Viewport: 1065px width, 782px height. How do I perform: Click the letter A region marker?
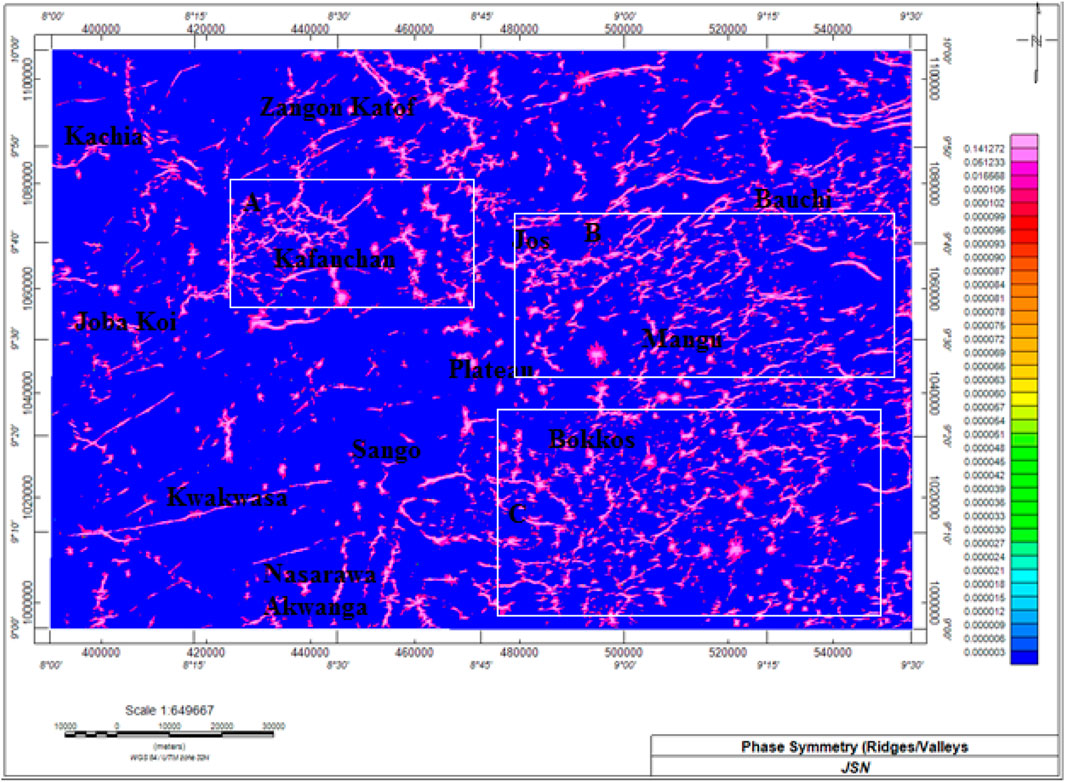[251, 202]
